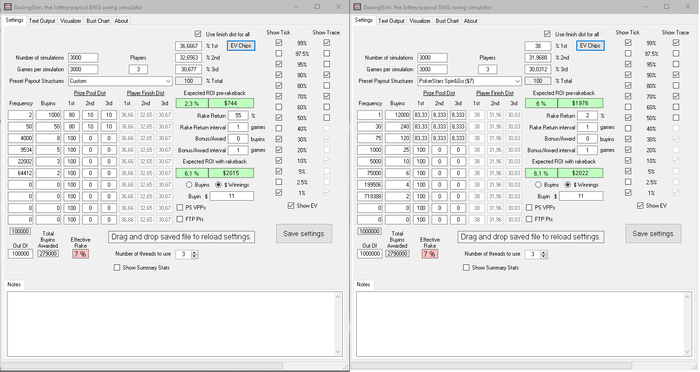Click $1976 pre-rakeback value in right window
The image size is (700, 372).
[580, 104]
